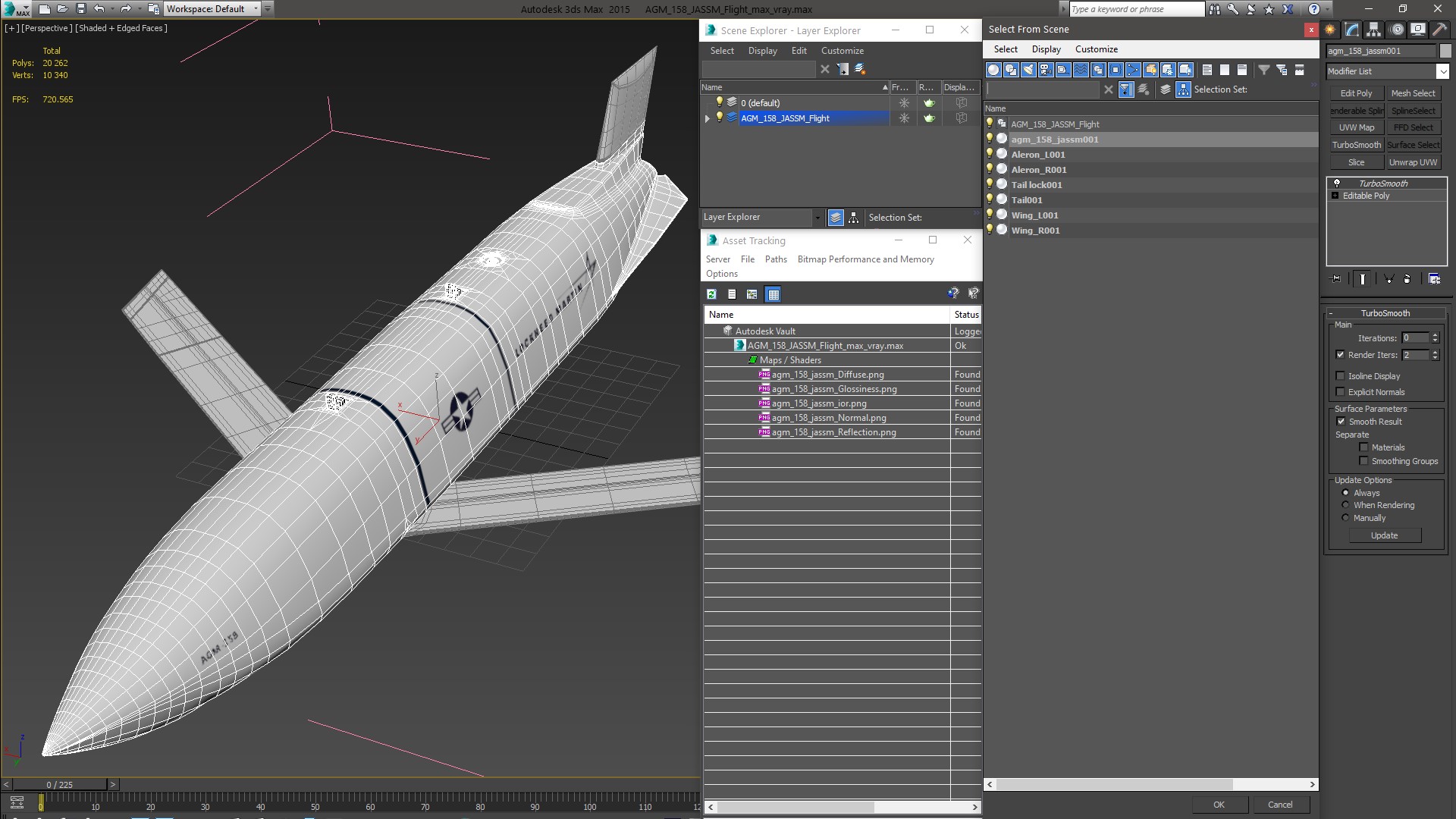
Task: Click the Update button in TurboSmooth
Action: pyautogui.click(x=1384, y=535)
